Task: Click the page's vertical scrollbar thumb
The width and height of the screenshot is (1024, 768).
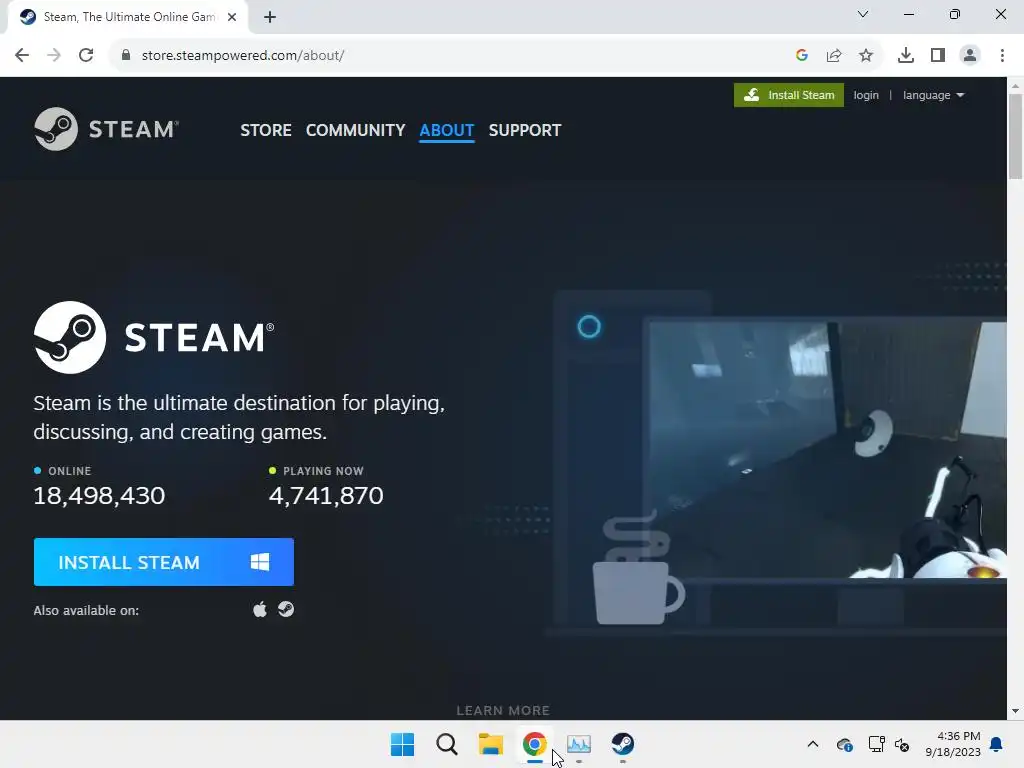Action: pos(1015,136)
